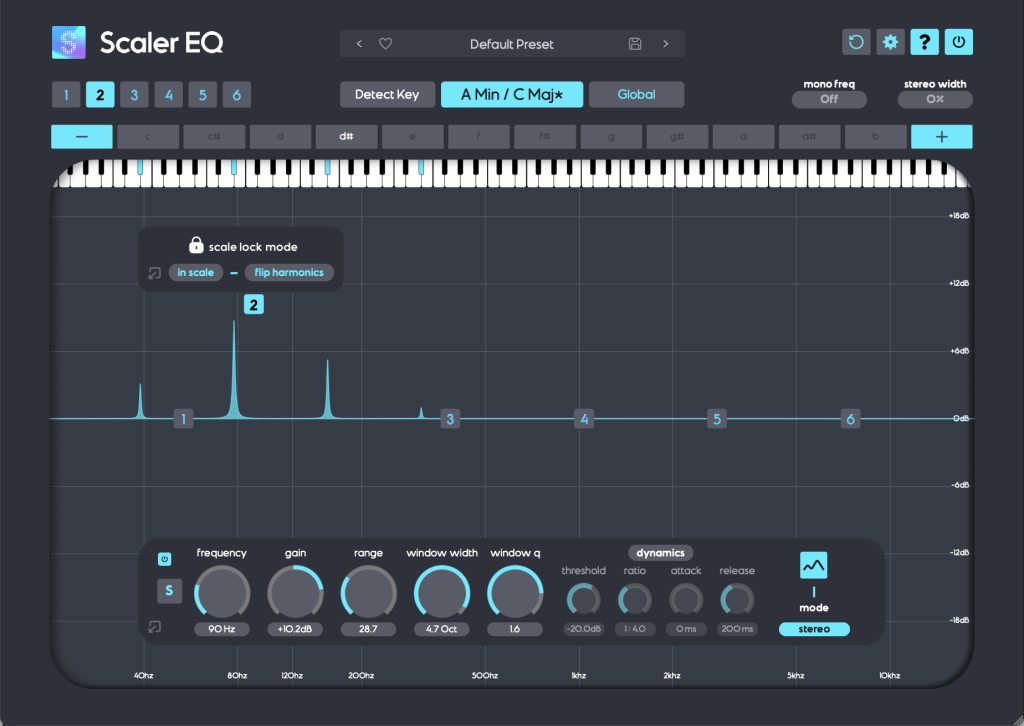Viewport: 1024px width, 726px height.
Task: Open the A Min / C Maj key selector
Action: [x=512, y=95]
